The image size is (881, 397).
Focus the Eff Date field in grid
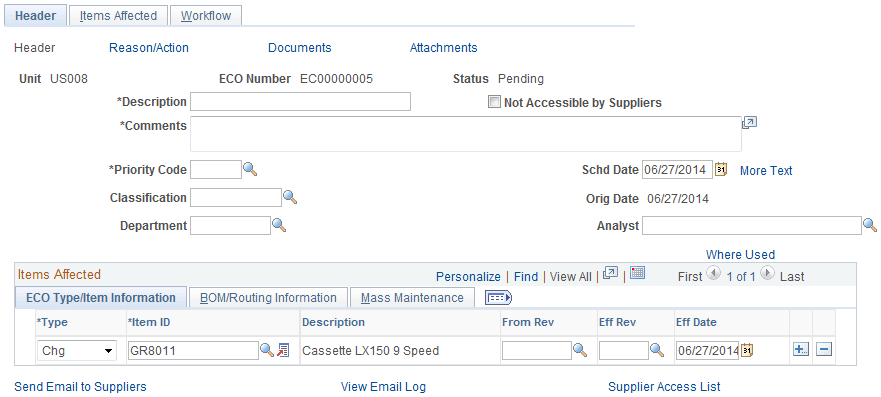(707, 351)
